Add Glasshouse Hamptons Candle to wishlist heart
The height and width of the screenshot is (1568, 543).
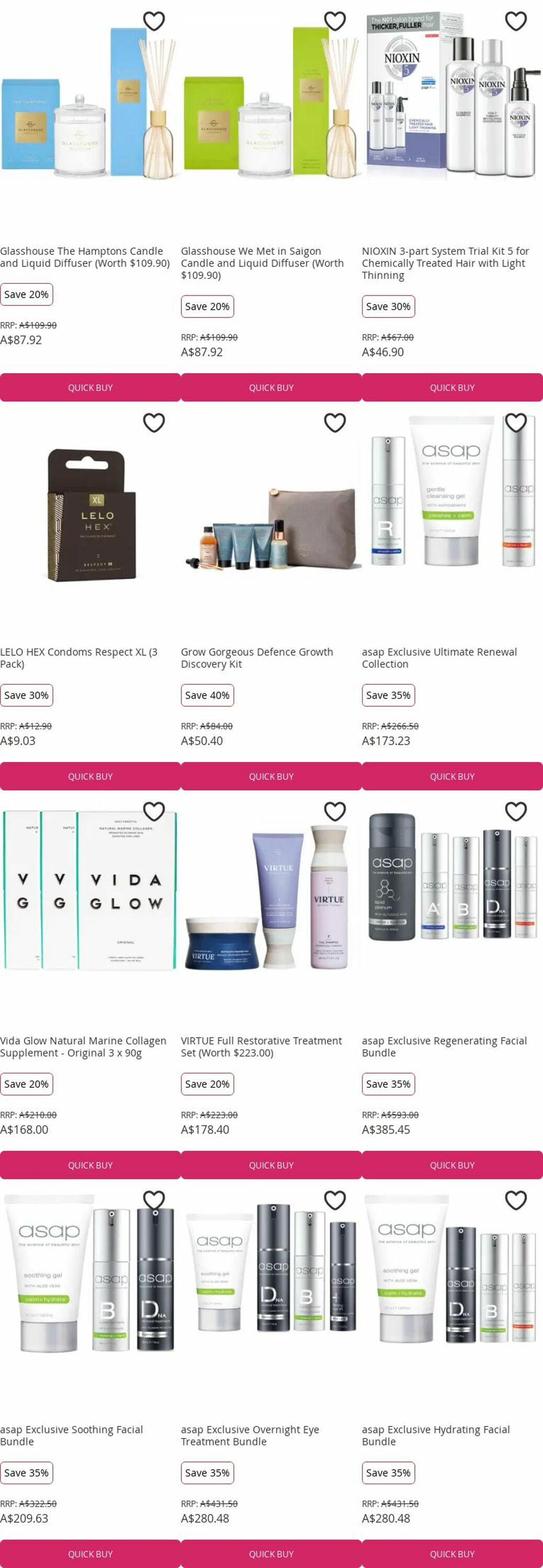(x=154, y=21)
